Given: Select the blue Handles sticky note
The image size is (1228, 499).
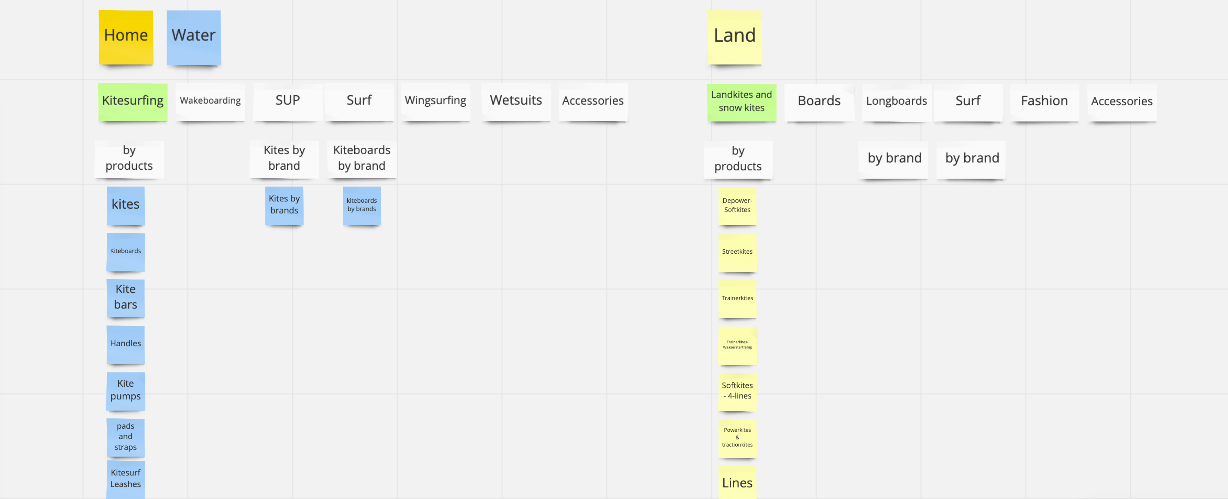Looking at the screenshot, I should point(126,344).
